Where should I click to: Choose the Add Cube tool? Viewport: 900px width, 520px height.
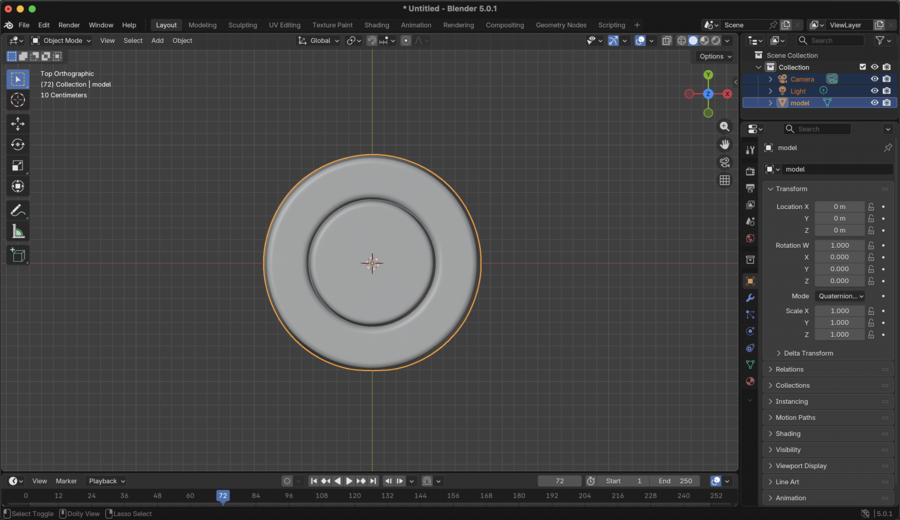18,256
